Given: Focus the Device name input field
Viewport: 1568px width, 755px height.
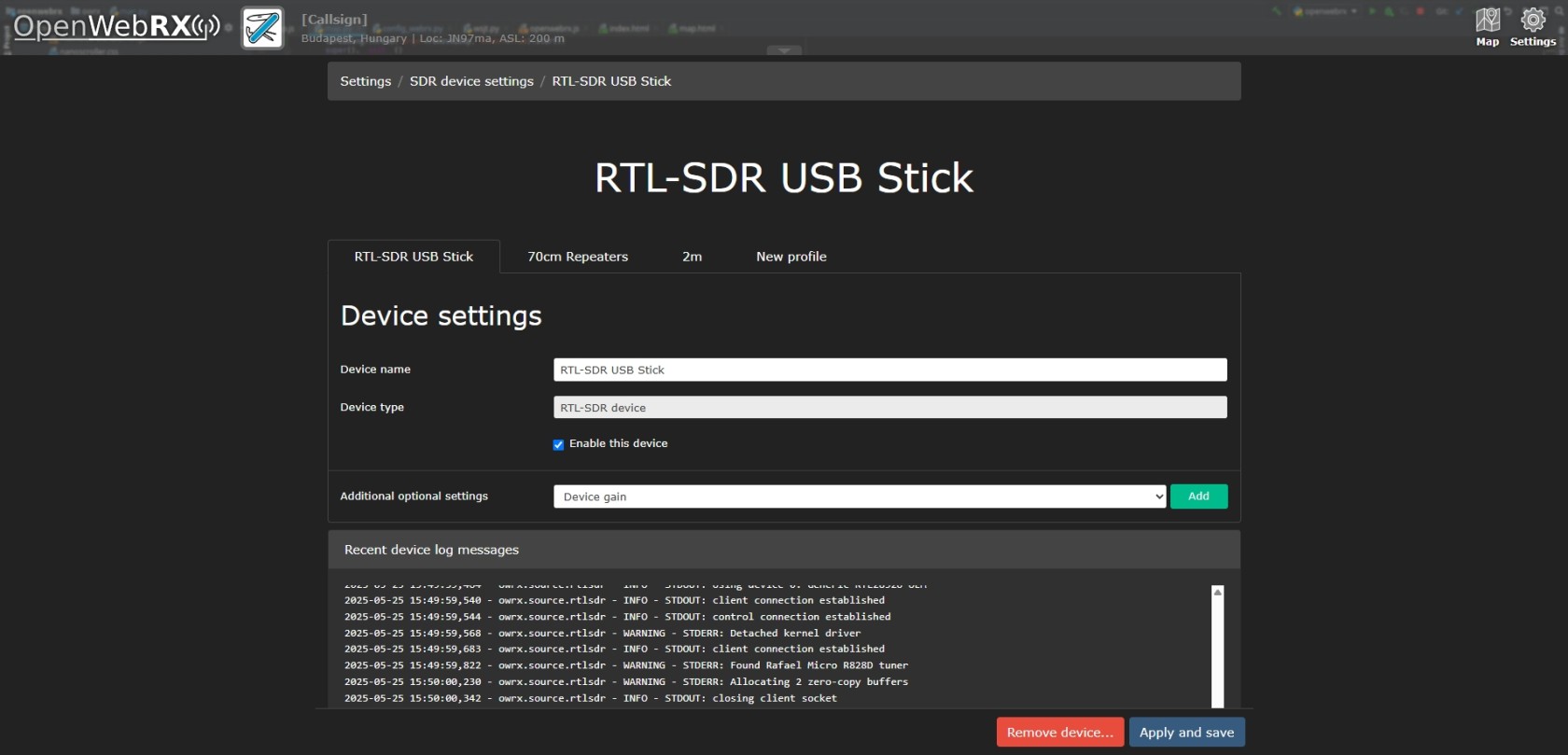Looking at the screenshot, I should pos(890,370).
